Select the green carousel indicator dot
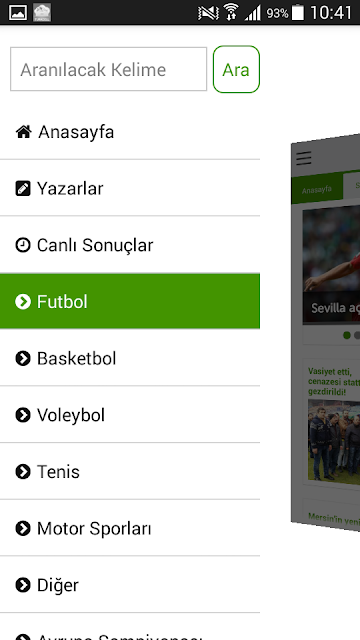This screenshot has height=640, width=360. click(x=347, y=335)
